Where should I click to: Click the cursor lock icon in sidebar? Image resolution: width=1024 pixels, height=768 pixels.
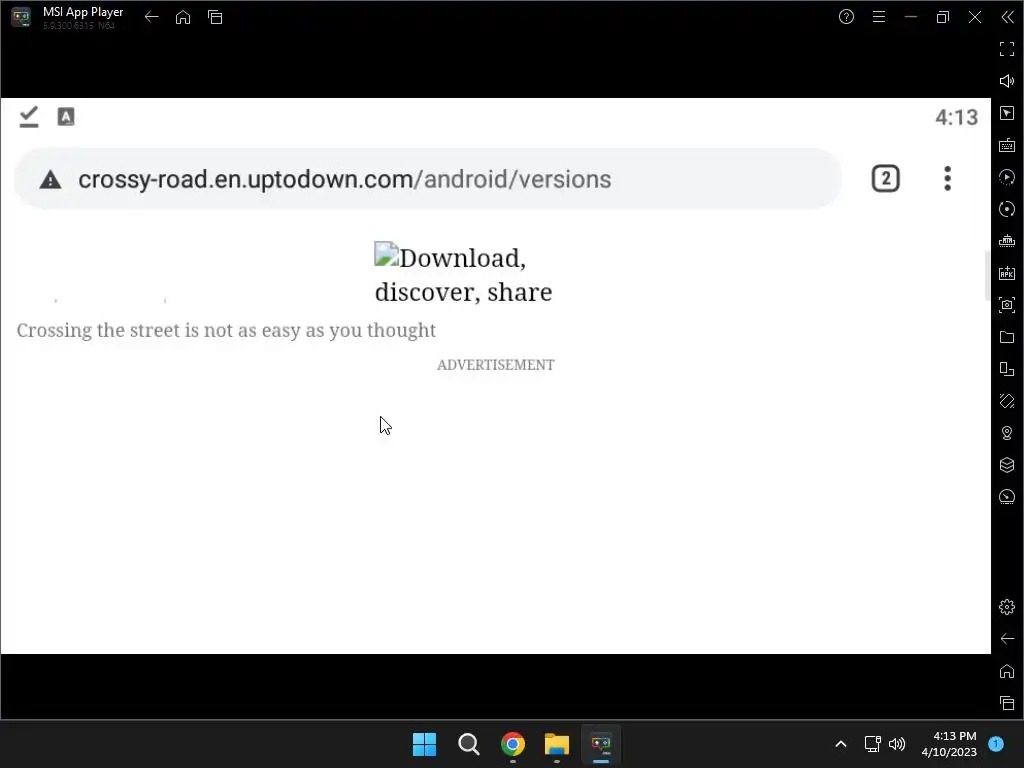[x=1007, y=113]
